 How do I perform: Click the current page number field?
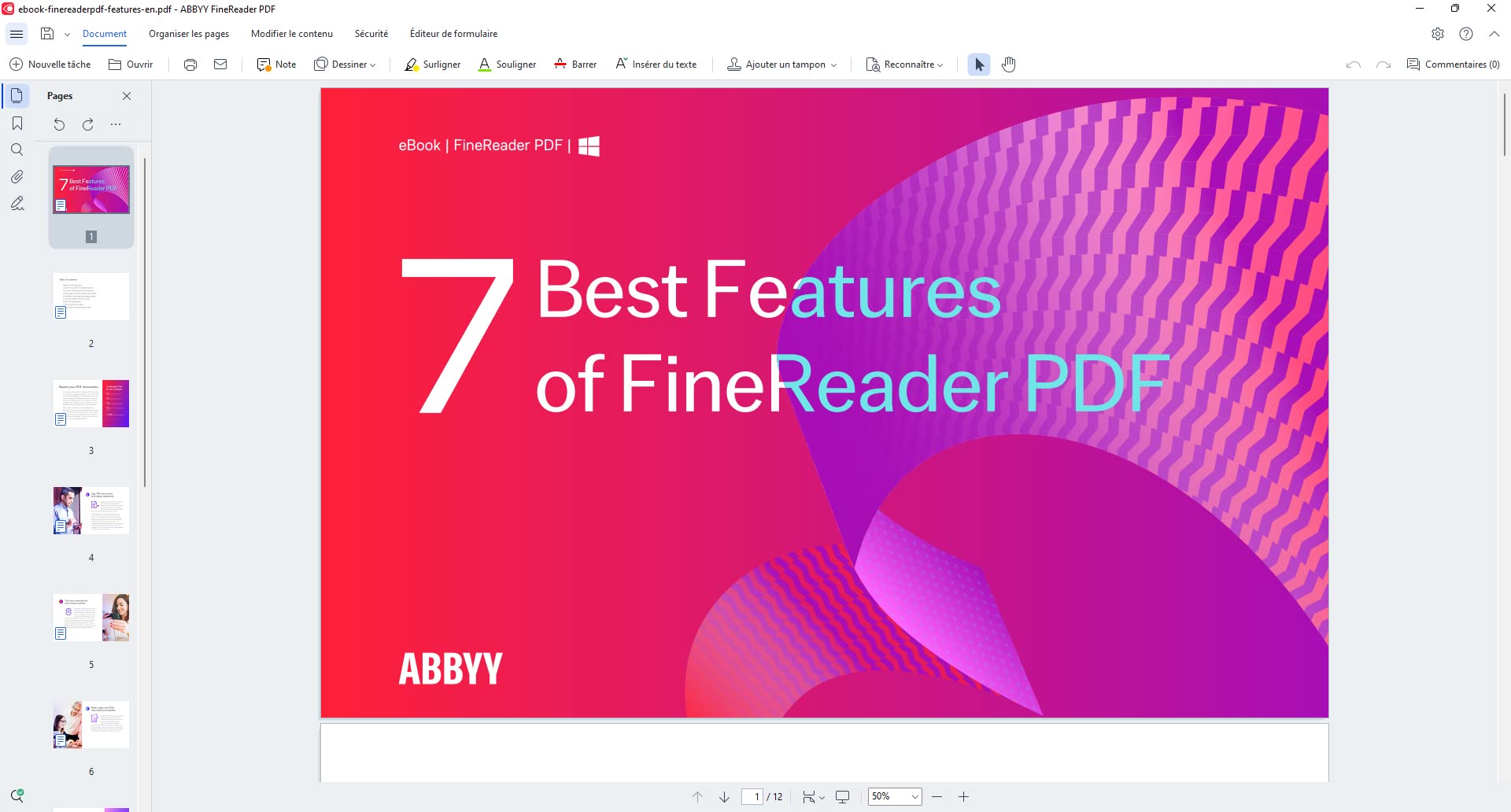[752, 797]
